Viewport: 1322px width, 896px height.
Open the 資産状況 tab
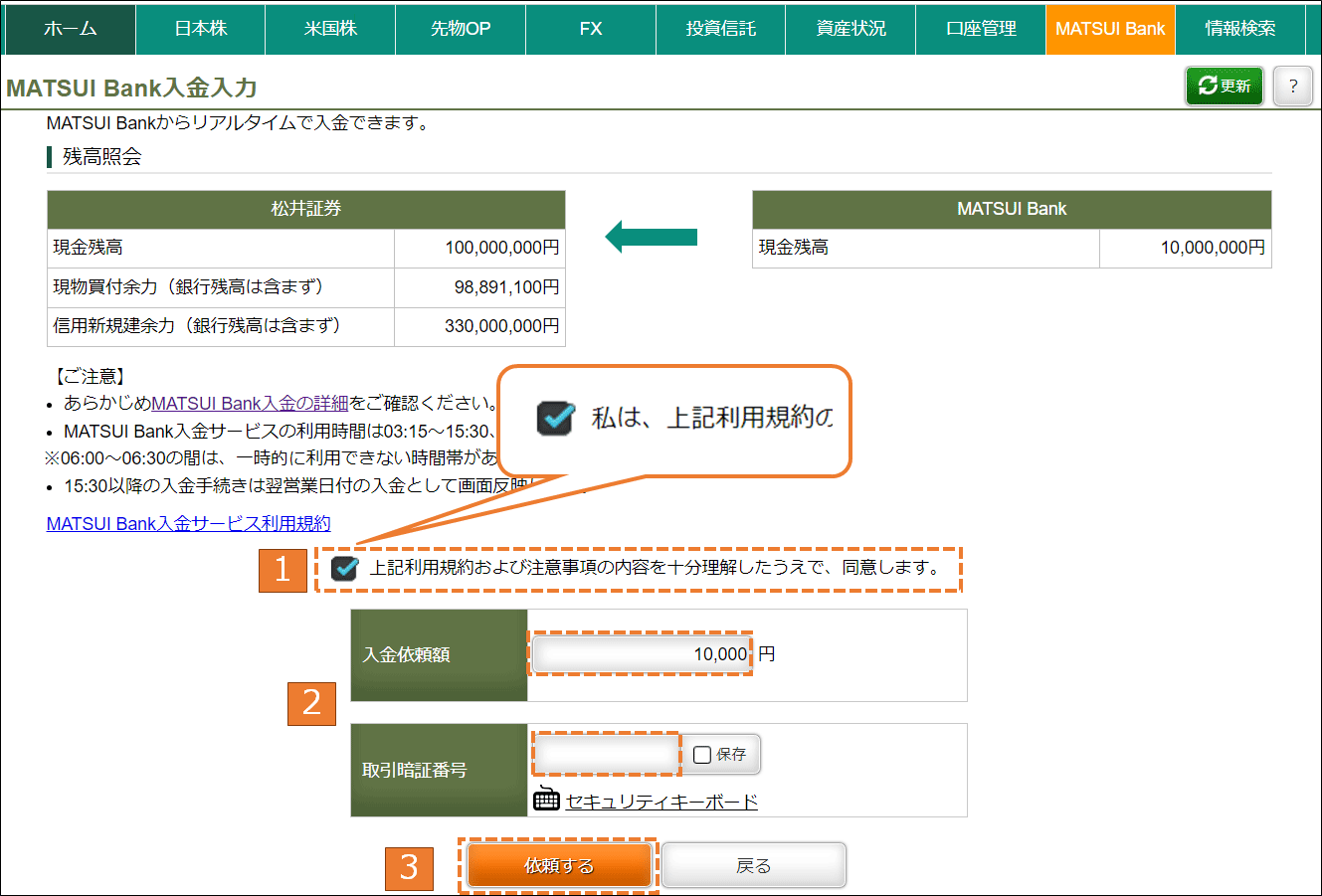coord(850,29)
